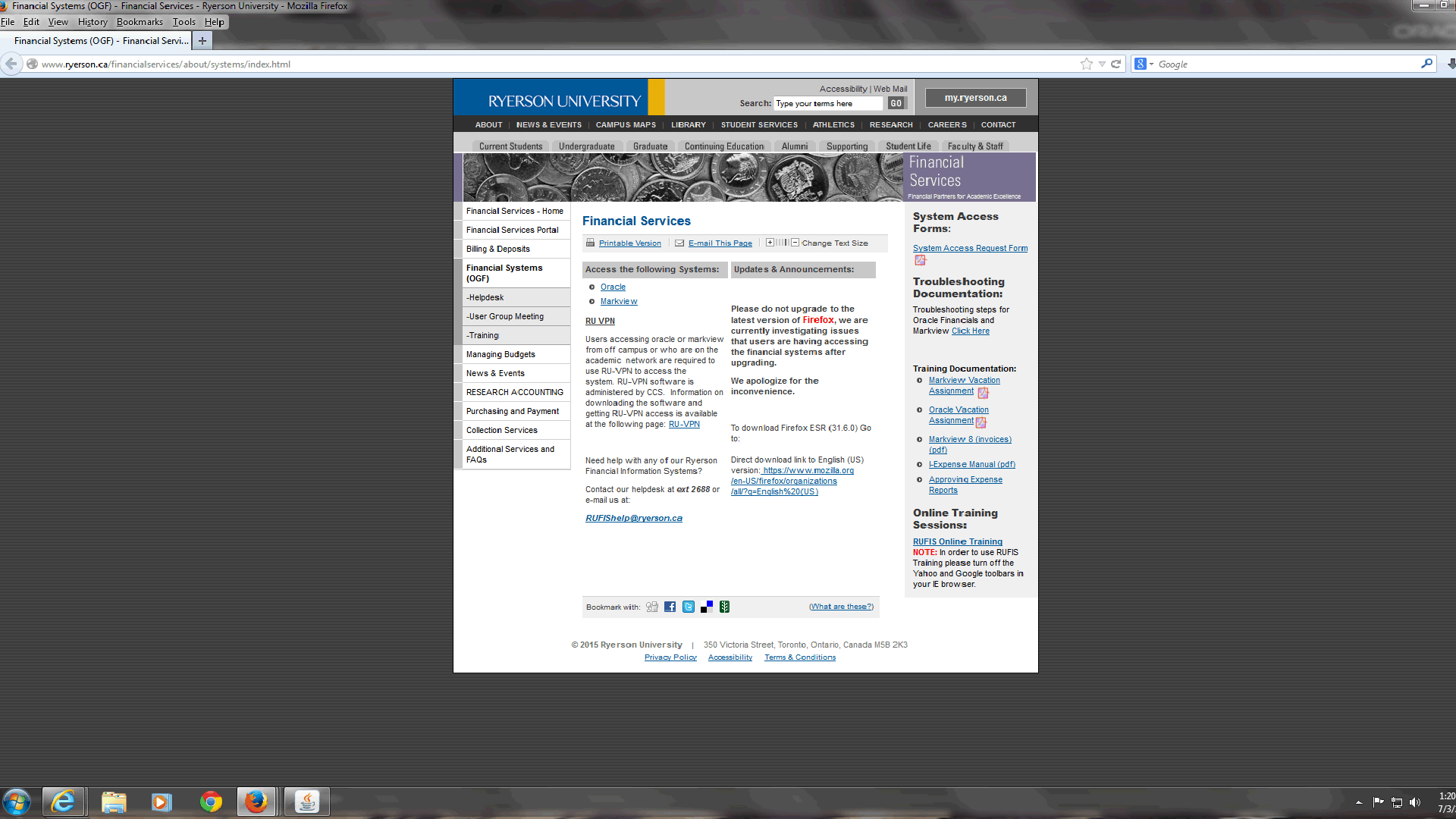Image resolution: width=1456 pixels, height=819 pixels.
Task: Open Google Chrome from taskbar
Action: pos(211,802)
